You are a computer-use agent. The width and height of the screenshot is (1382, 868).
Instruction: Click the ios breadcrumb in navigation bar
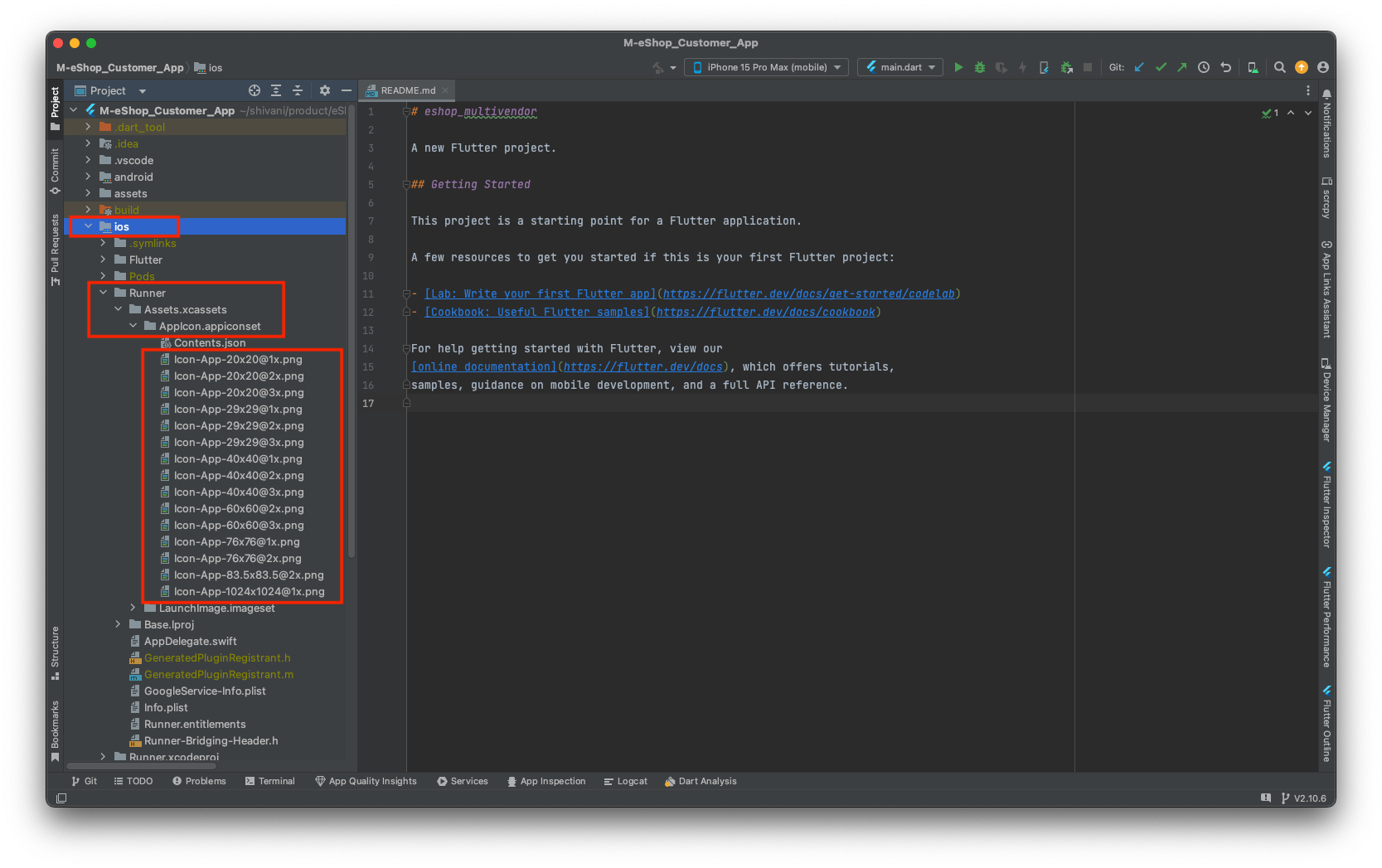point(209,68)
